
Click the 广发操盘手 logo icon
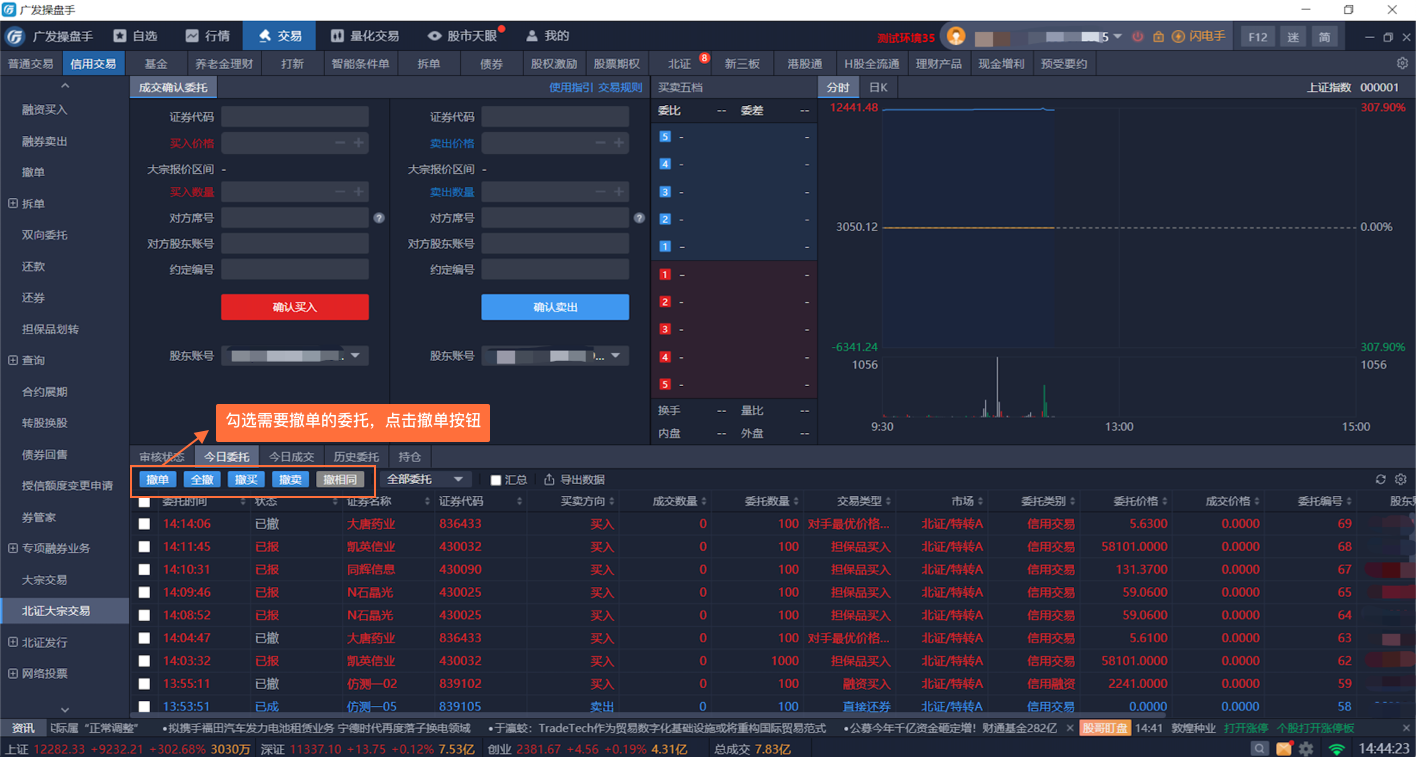coord(15,37)
